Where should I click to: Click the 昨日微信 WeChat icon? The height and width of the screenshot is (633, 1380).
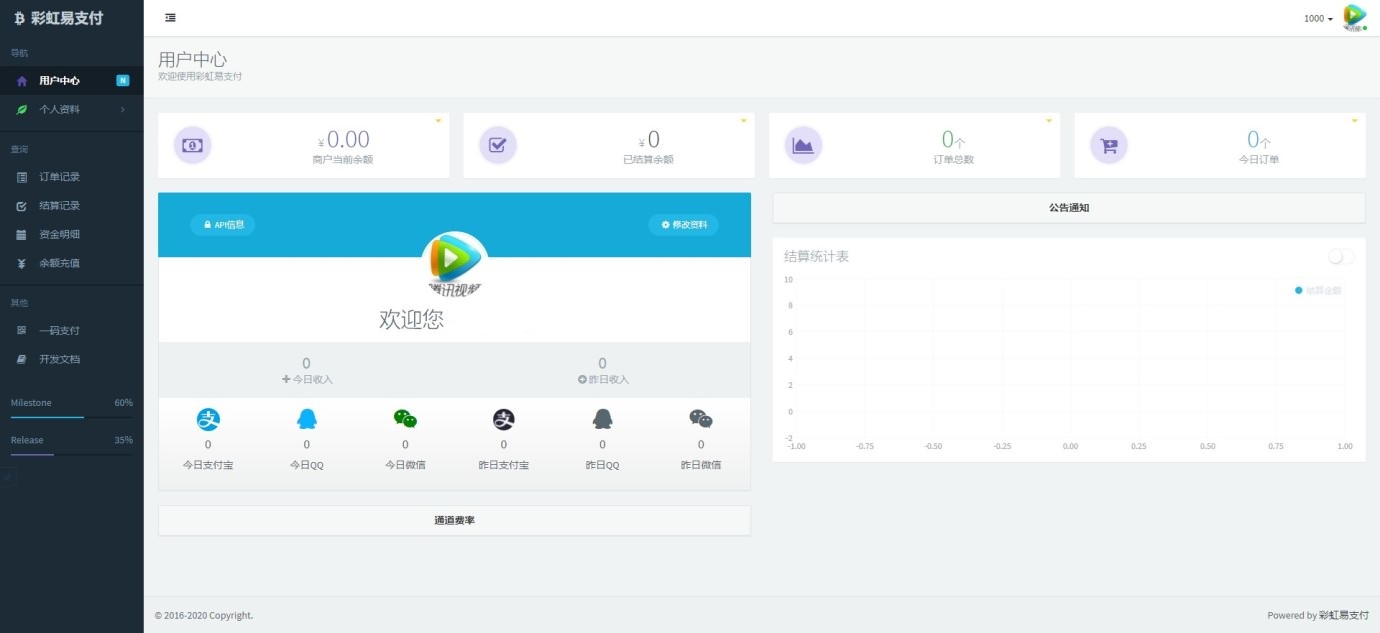point(701,420)
